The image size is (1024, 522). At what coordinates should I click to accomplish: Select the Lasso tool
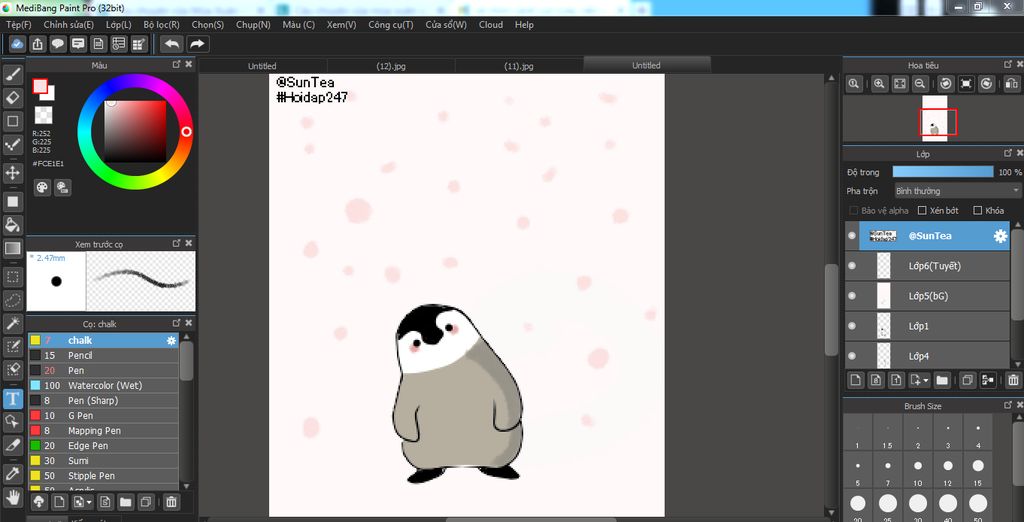[x=12, y=301]
